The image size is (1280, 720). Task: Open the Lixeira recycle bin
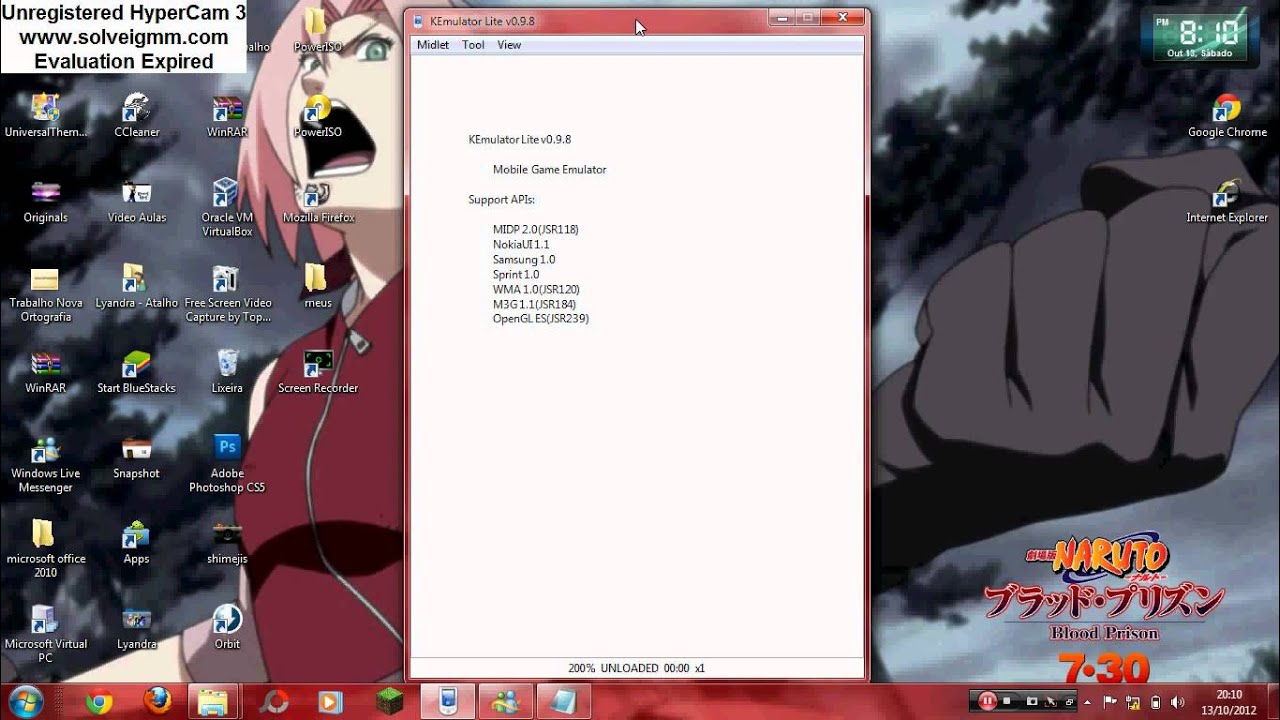227,372
